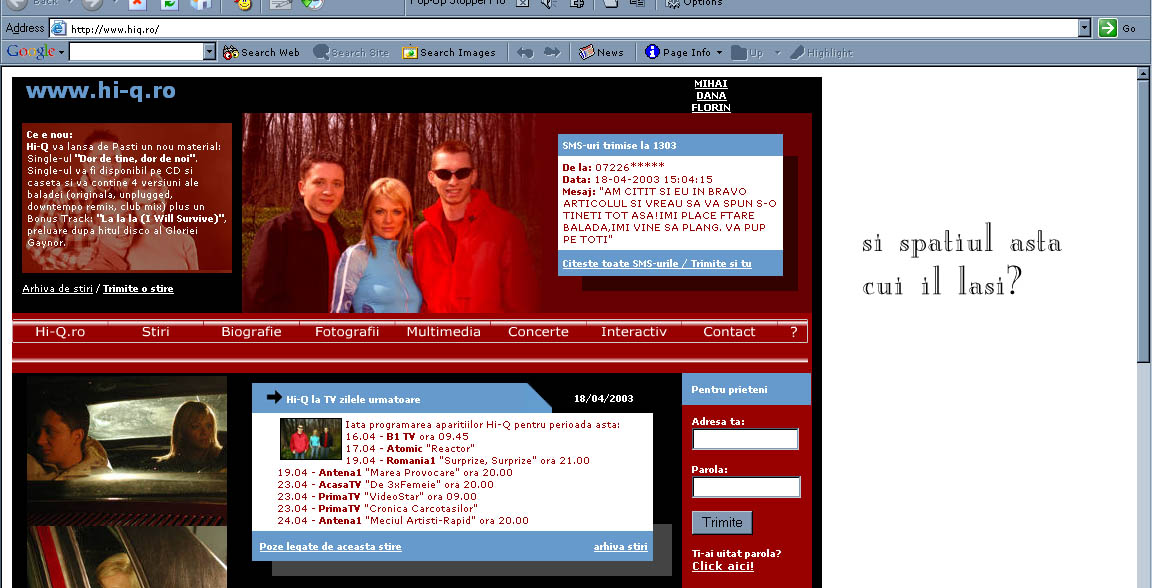Screen dimensions: 1152x588
Task: Open the Hi-Q.ro navigation item
Action: coord(60,331)
